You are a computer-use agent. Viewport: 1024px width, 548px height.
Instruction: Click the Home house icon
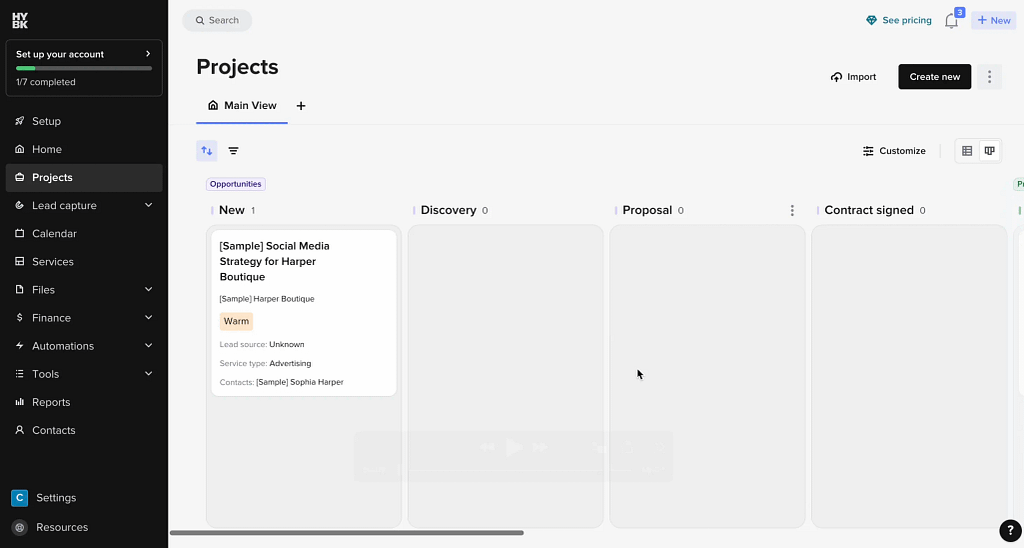(20, 149)
